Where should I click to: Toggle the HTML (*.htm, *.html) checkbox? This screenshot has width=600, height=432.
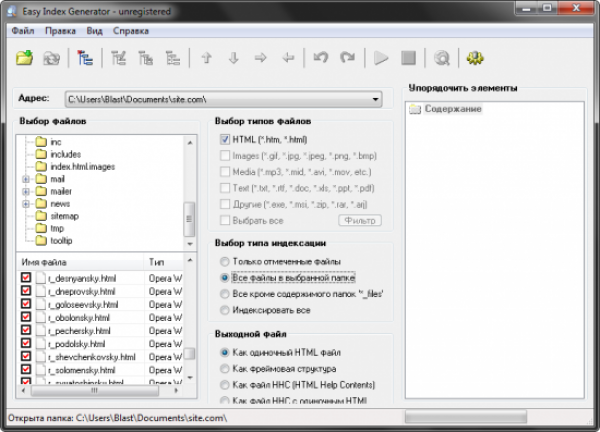(x=225, y=139)
